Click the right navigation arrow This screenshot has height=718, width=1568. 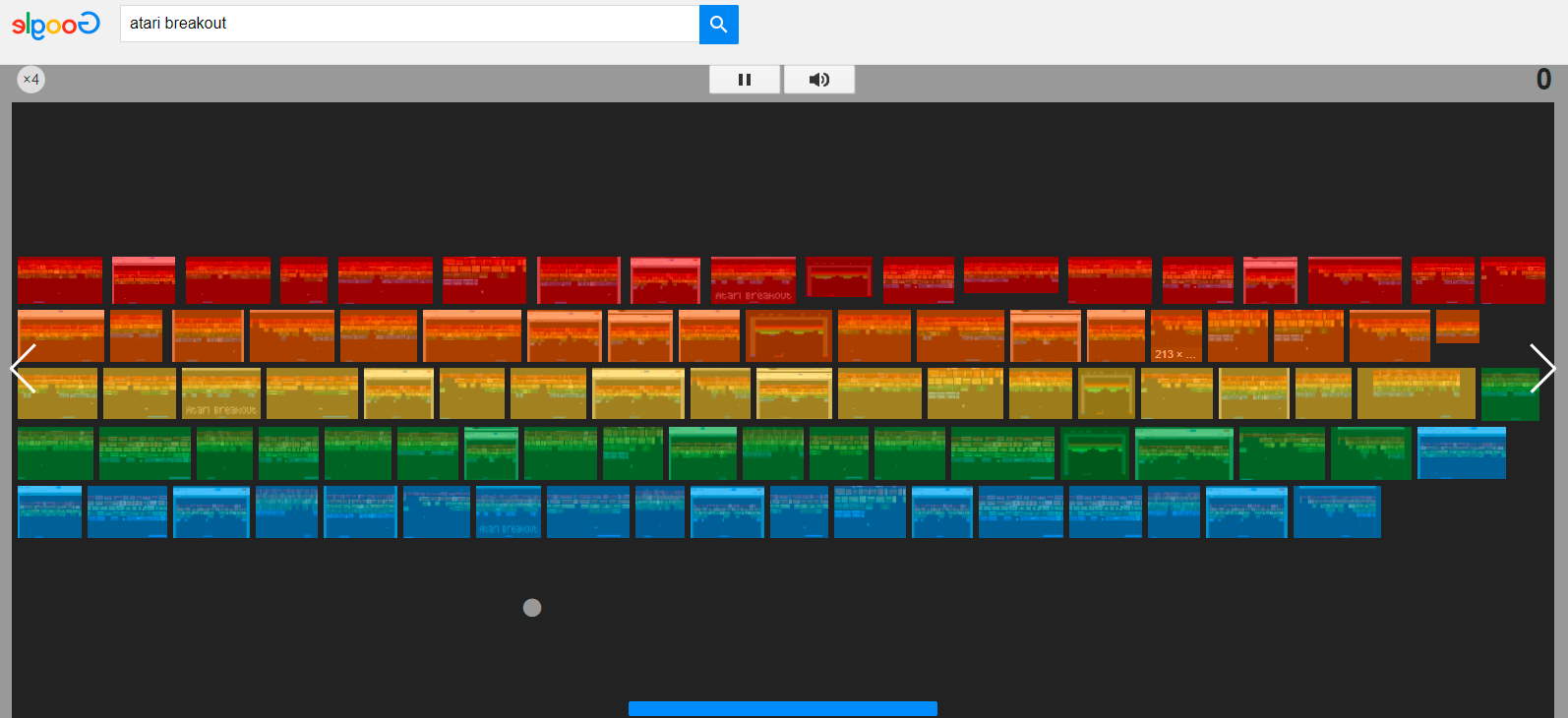1541,369
